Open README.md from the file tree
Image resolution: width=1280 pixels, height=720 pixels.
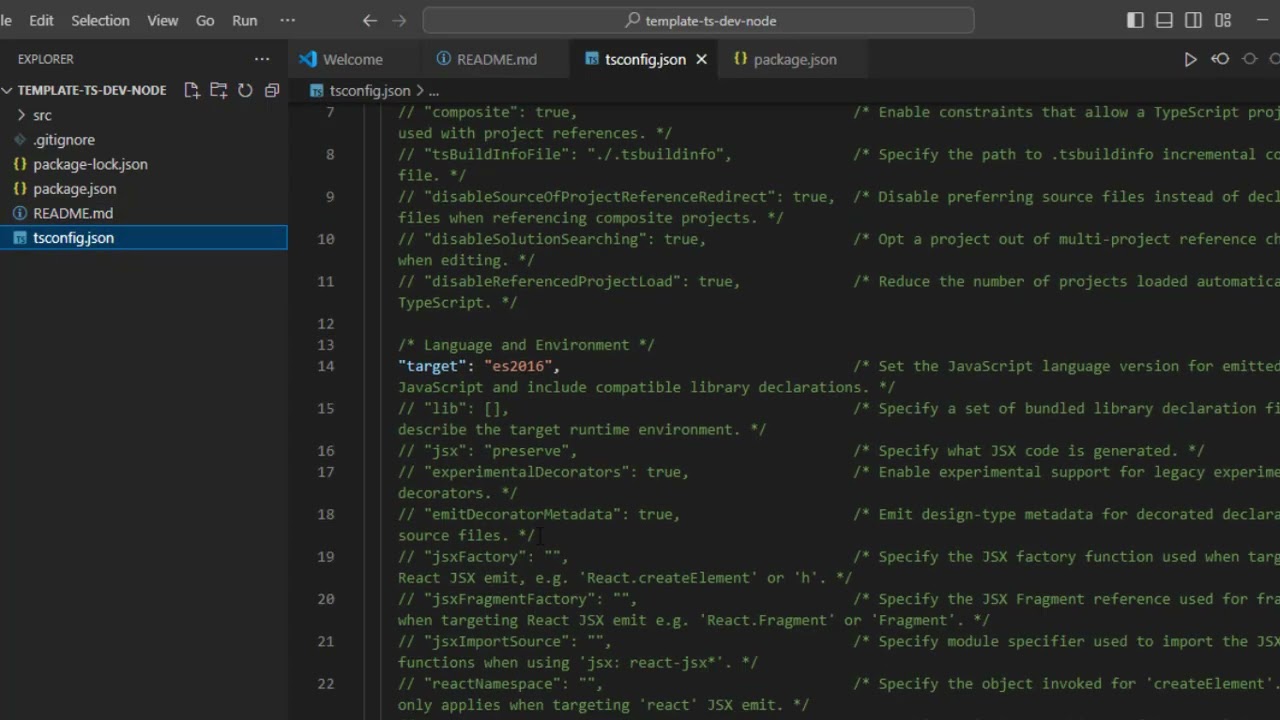click(x=73, y=213)
